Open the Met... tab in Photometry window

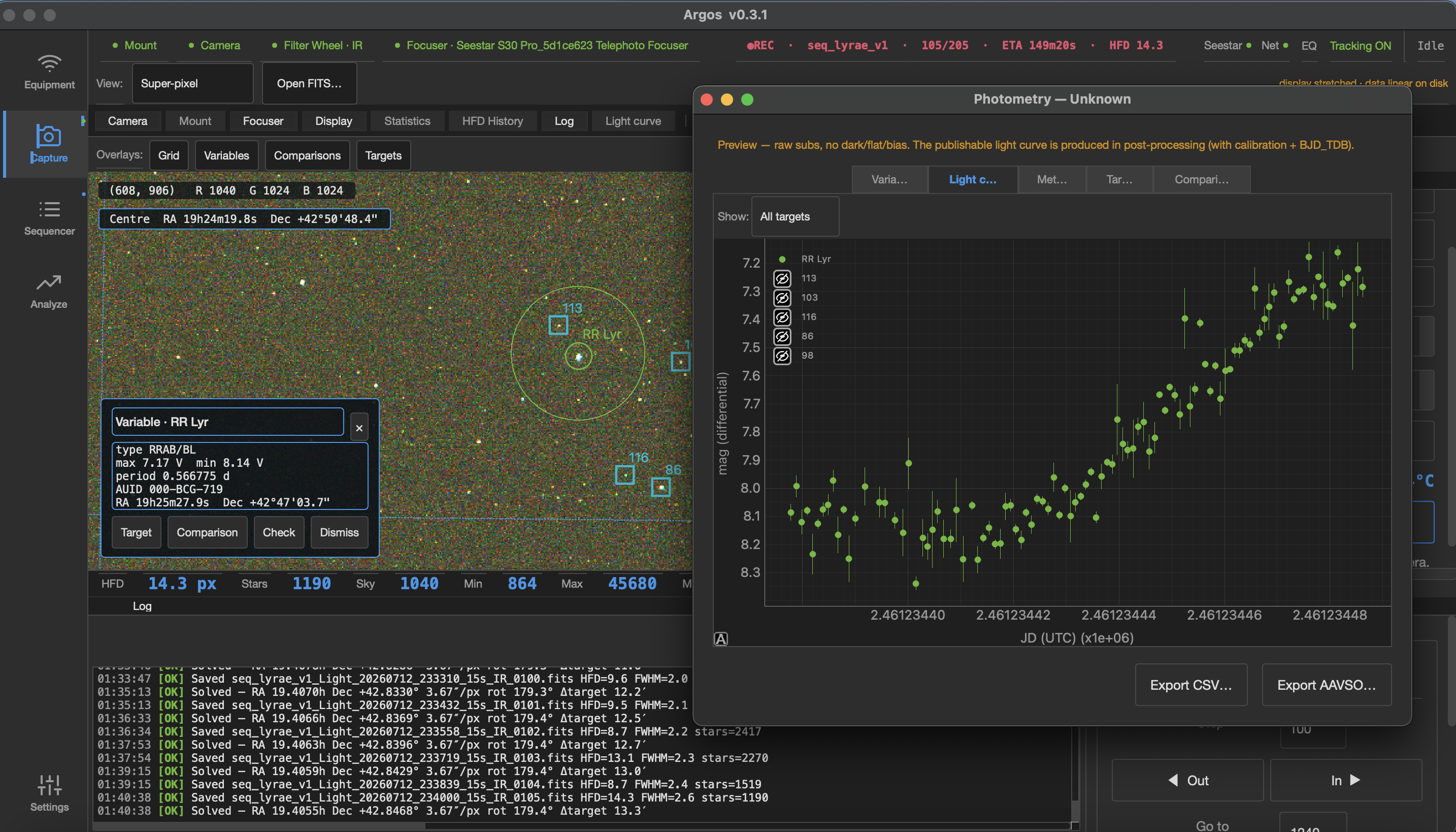[x=1052, y=179]
